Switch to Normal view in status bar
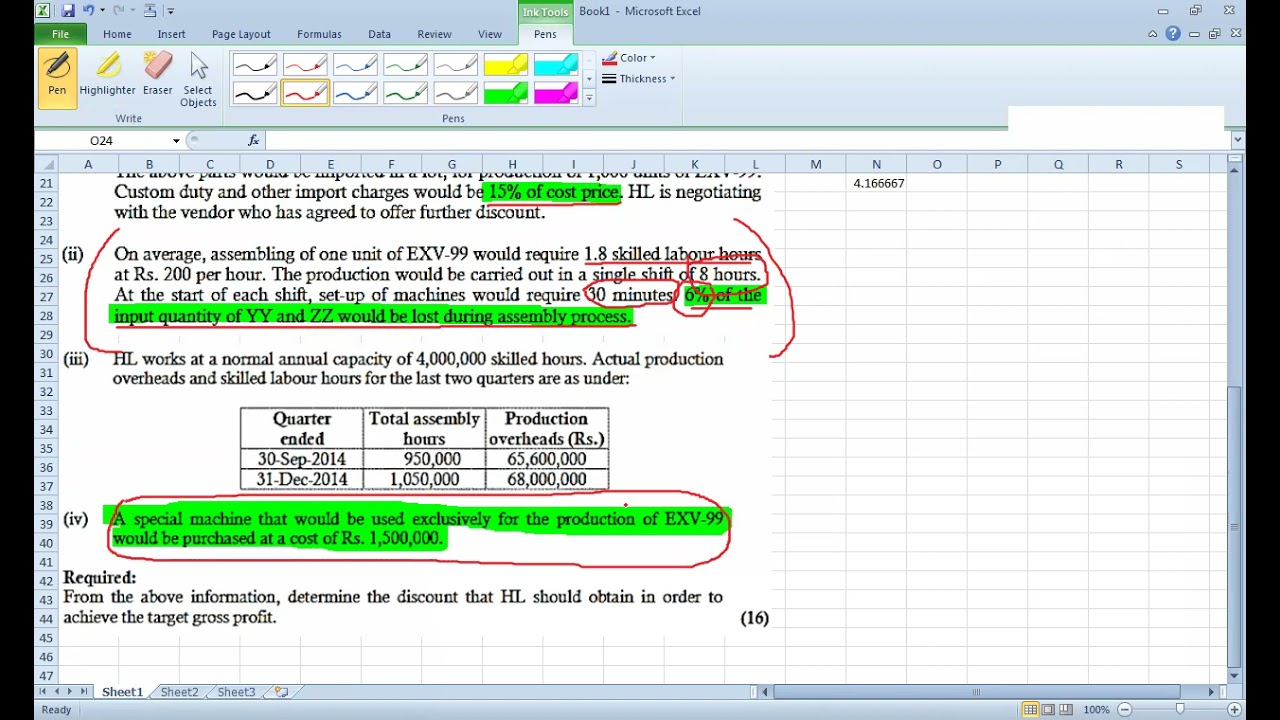The image size is (1280, 720). click(1030, 710)
